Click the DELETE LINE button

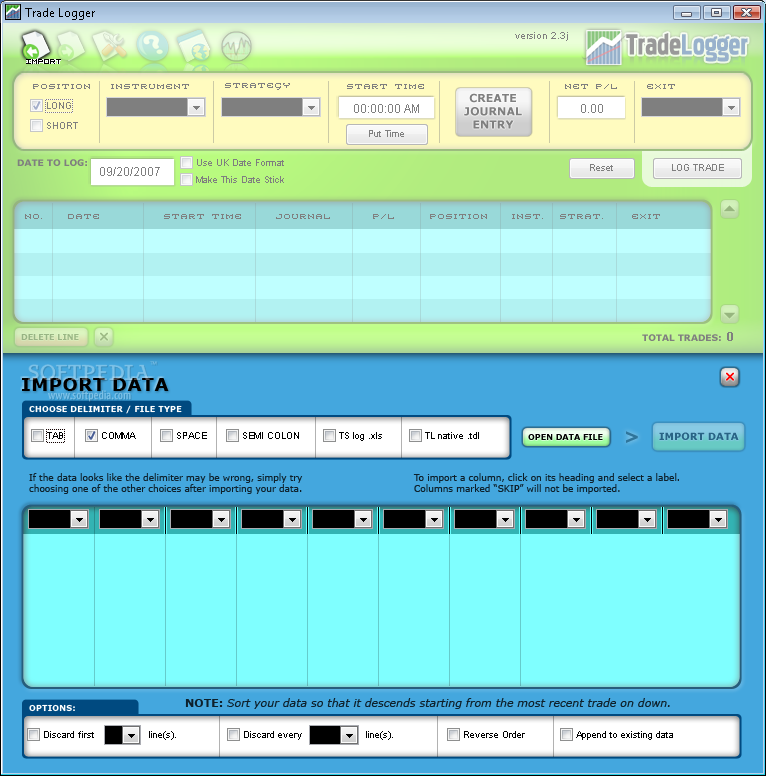pos(50,337)
